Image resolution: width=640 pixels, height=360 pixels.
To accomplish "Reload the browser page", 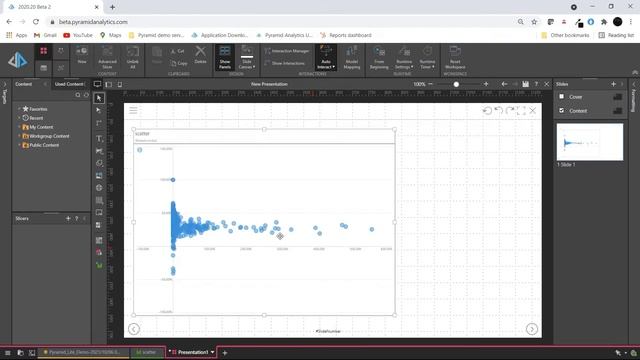I will (36, 22).
